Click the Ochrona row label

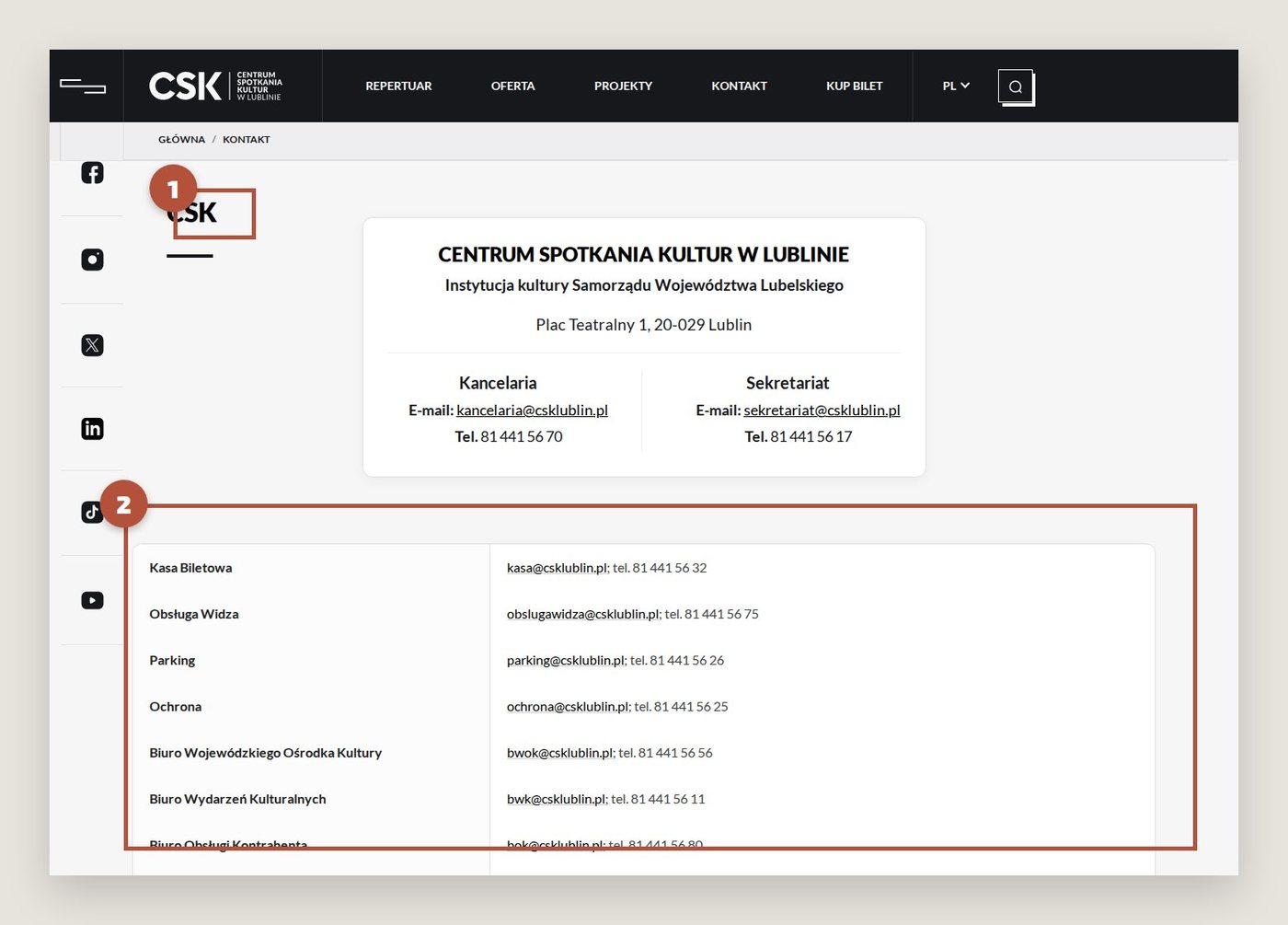pos(175,706)
